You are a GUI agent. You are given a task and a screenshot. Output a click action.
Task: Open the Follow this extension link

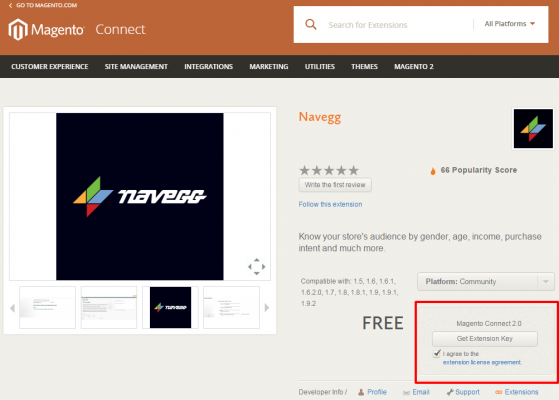tap(330, 204)
